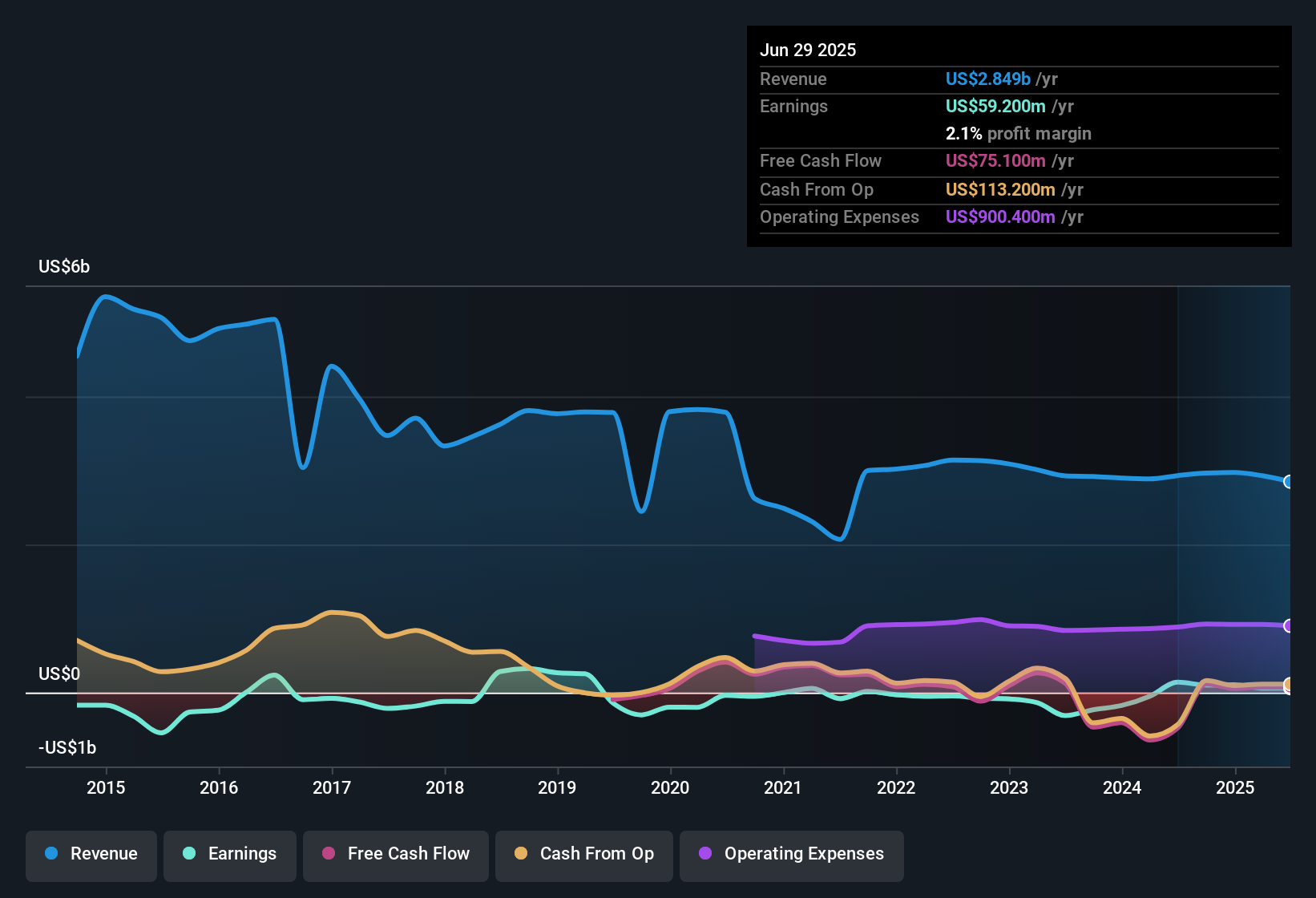1316x898 pixels.
Task: Click the US$113.200m cash from op value
Action: 1000,189
